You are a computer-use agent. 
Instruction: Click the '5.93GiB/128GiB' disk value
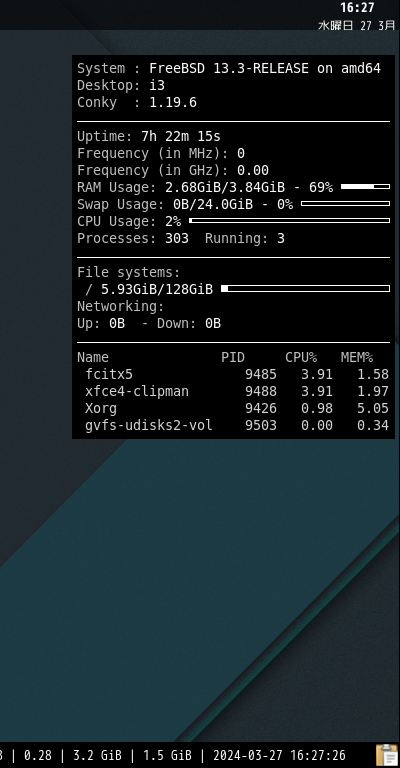coord(157,289)
